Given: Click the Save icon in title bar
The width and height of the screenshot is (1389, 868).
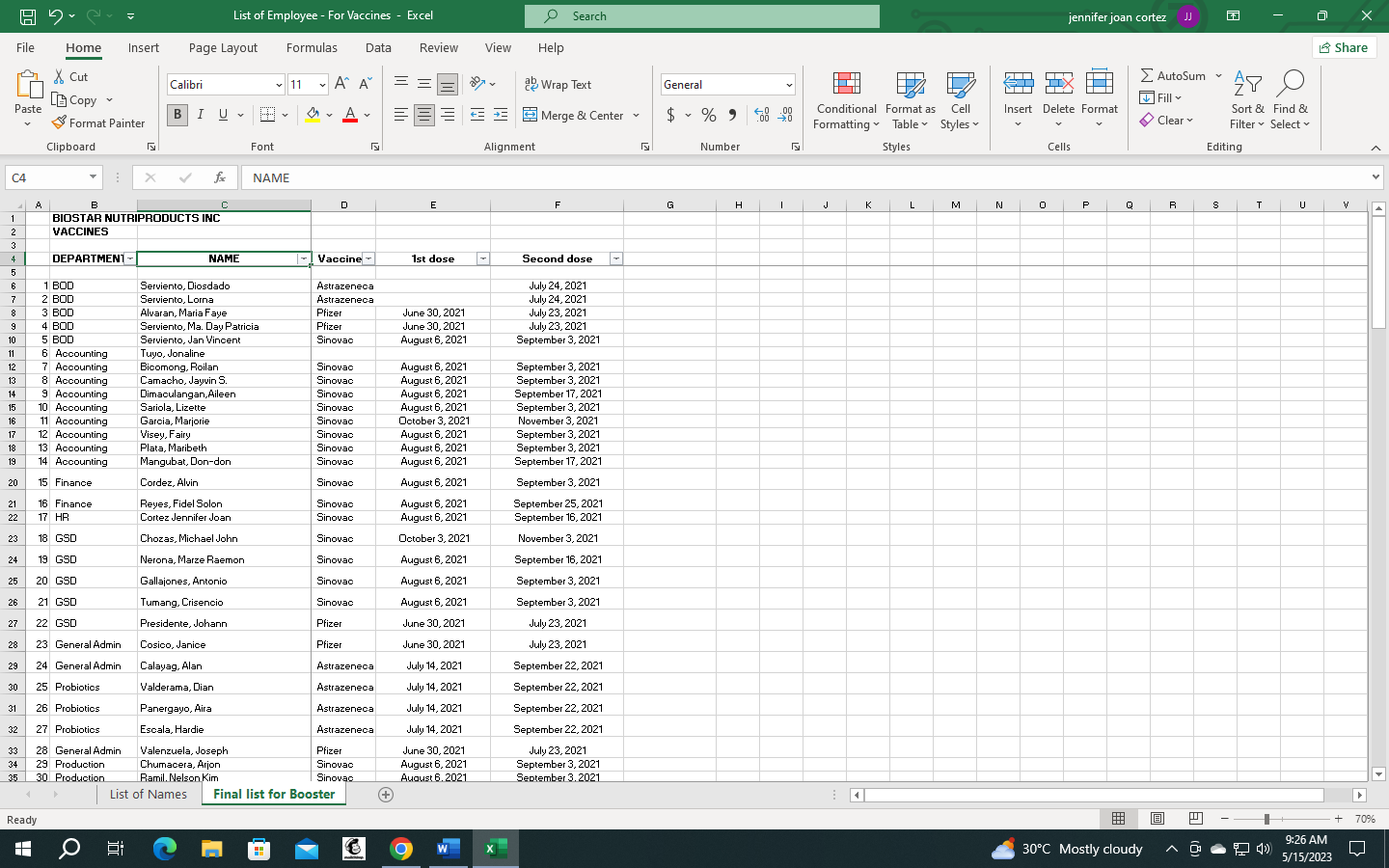Looking at the screenshot, I should pos(28,16).
